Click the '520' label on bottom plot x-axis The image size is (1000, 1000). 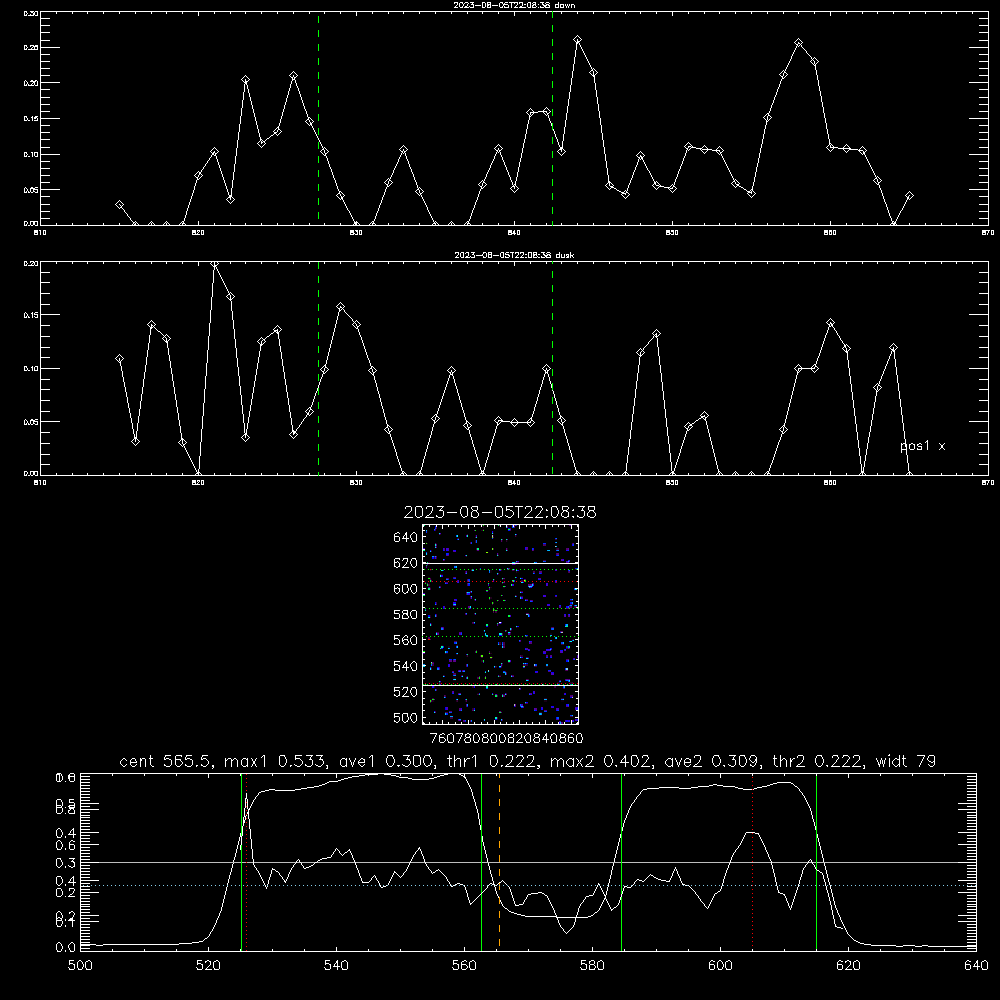(209, 966)
